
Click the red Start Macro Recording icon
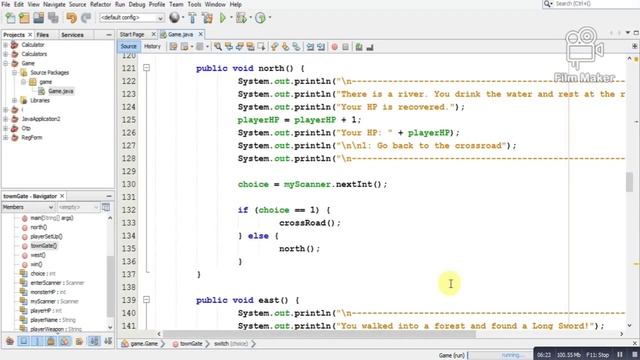click(335, 47)
